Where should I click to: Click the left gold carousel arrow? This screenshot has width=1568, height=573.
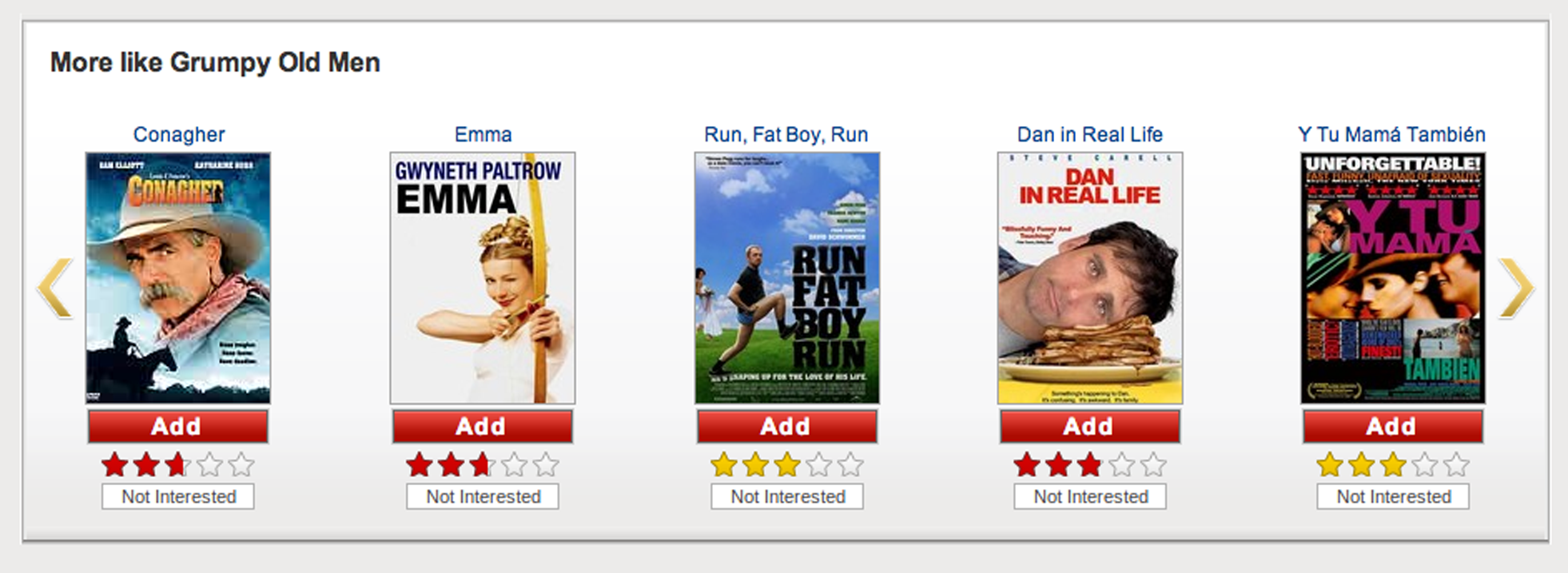(55, 288)
